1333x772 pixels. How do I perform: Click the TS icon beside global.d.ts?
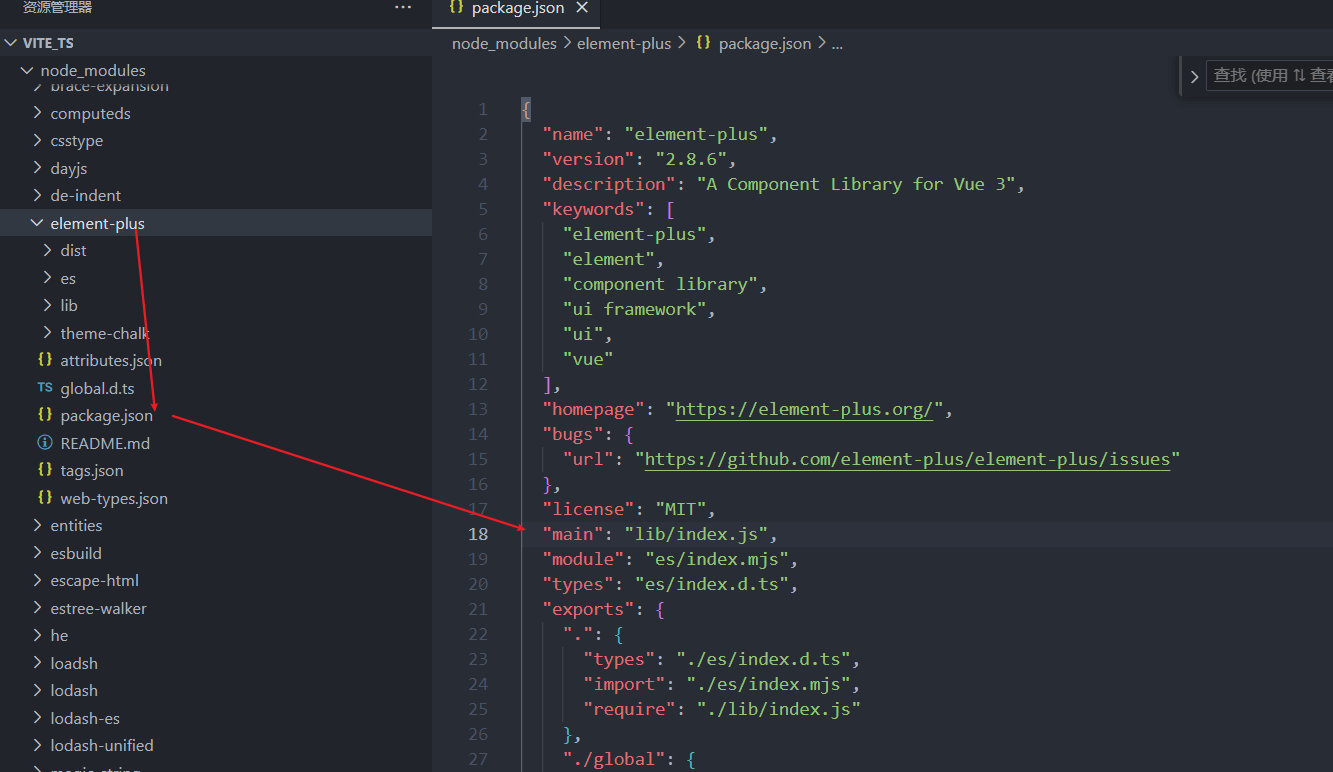(45, 388)
